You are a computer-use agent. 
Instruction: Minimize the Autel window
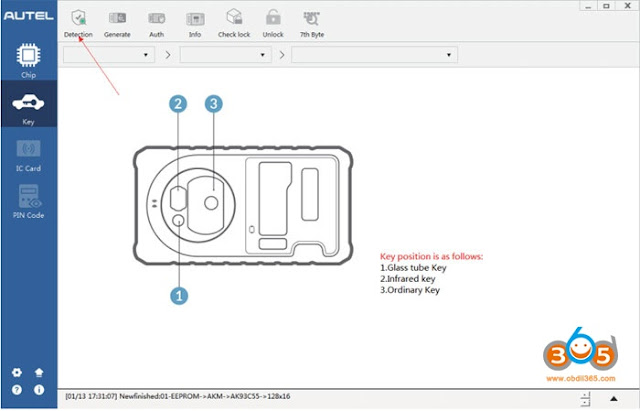588,6
